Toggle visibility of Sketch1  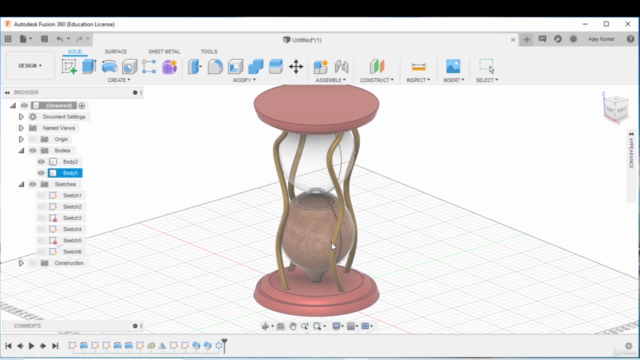pos(41,196)
